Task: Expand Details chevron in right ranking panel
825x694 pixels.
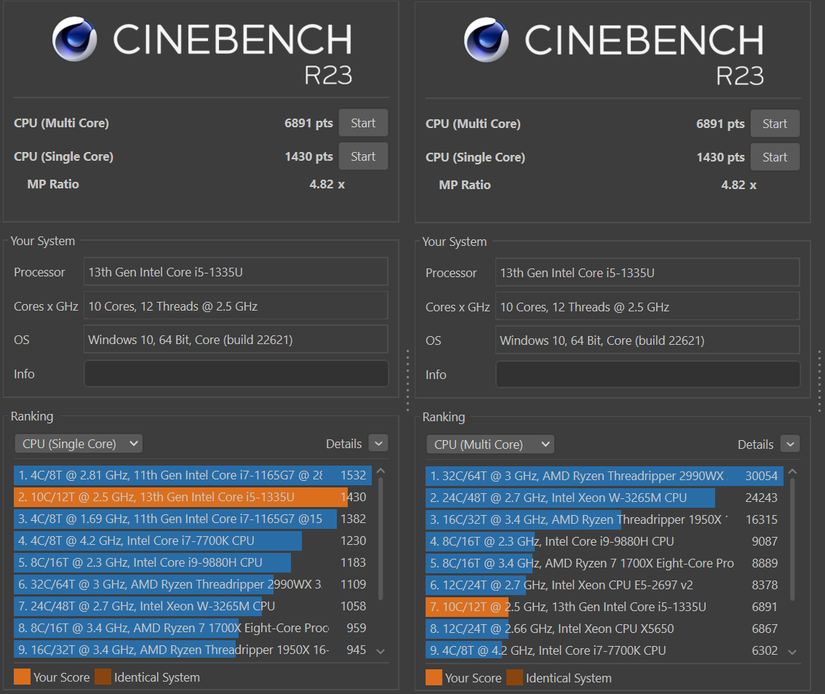Action: tap(790, 444)
